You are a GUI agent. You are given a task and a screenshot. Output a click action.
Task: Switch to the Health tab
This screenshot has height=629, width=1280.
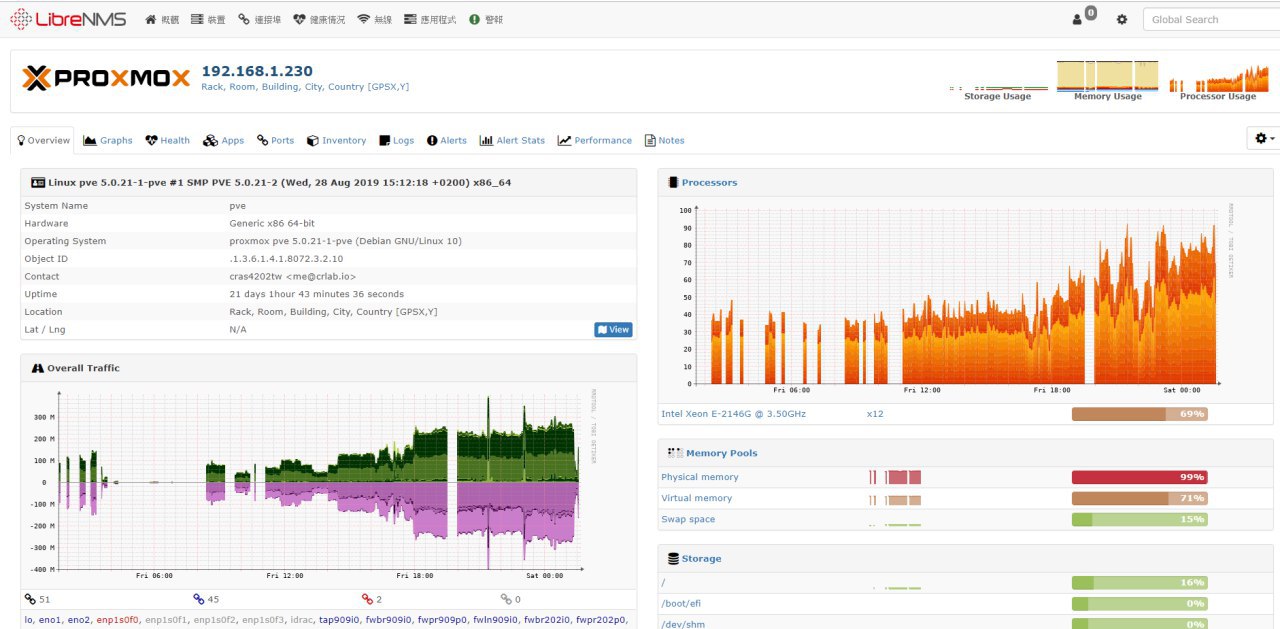(167, 141)
